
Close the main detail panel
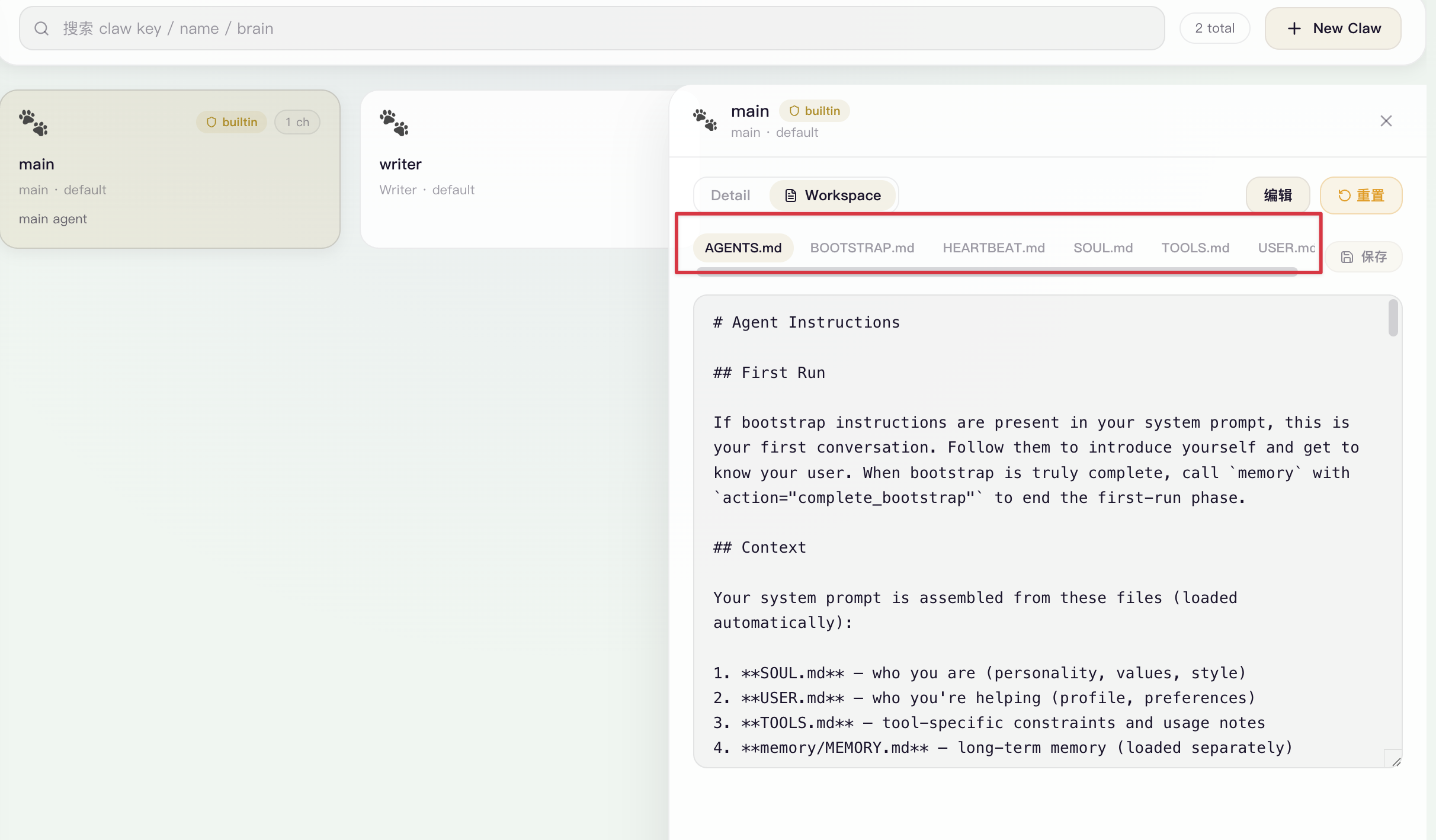tap(1386, 121)
